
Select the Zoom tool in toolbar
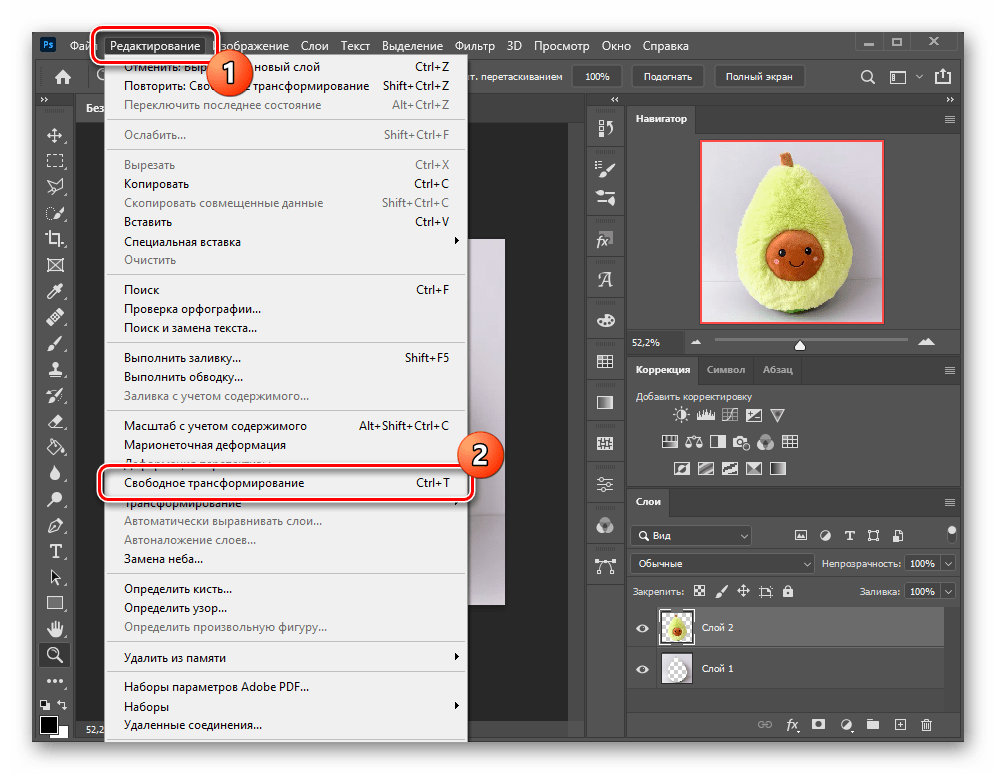pos(55,655)
